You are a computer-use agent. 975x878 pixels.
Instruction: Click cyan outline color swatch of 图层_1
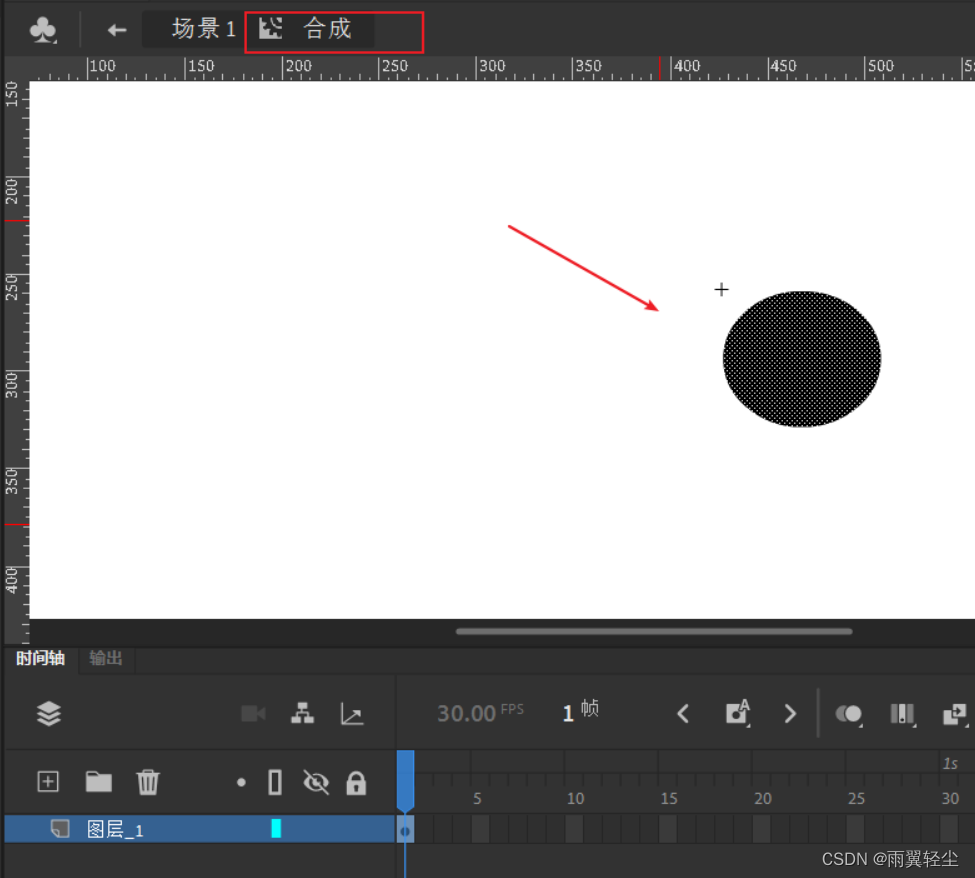(x=276, y=828)
